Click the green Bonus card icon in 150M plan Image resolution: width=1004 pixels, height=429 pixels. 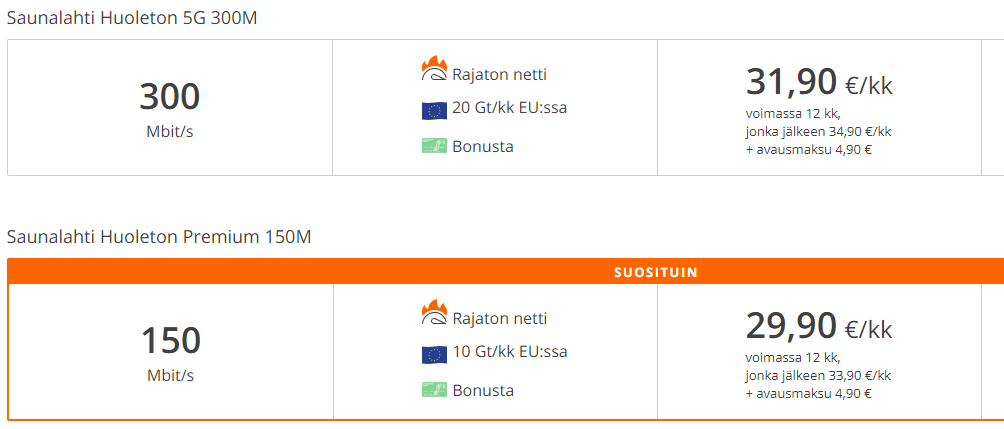434,390
